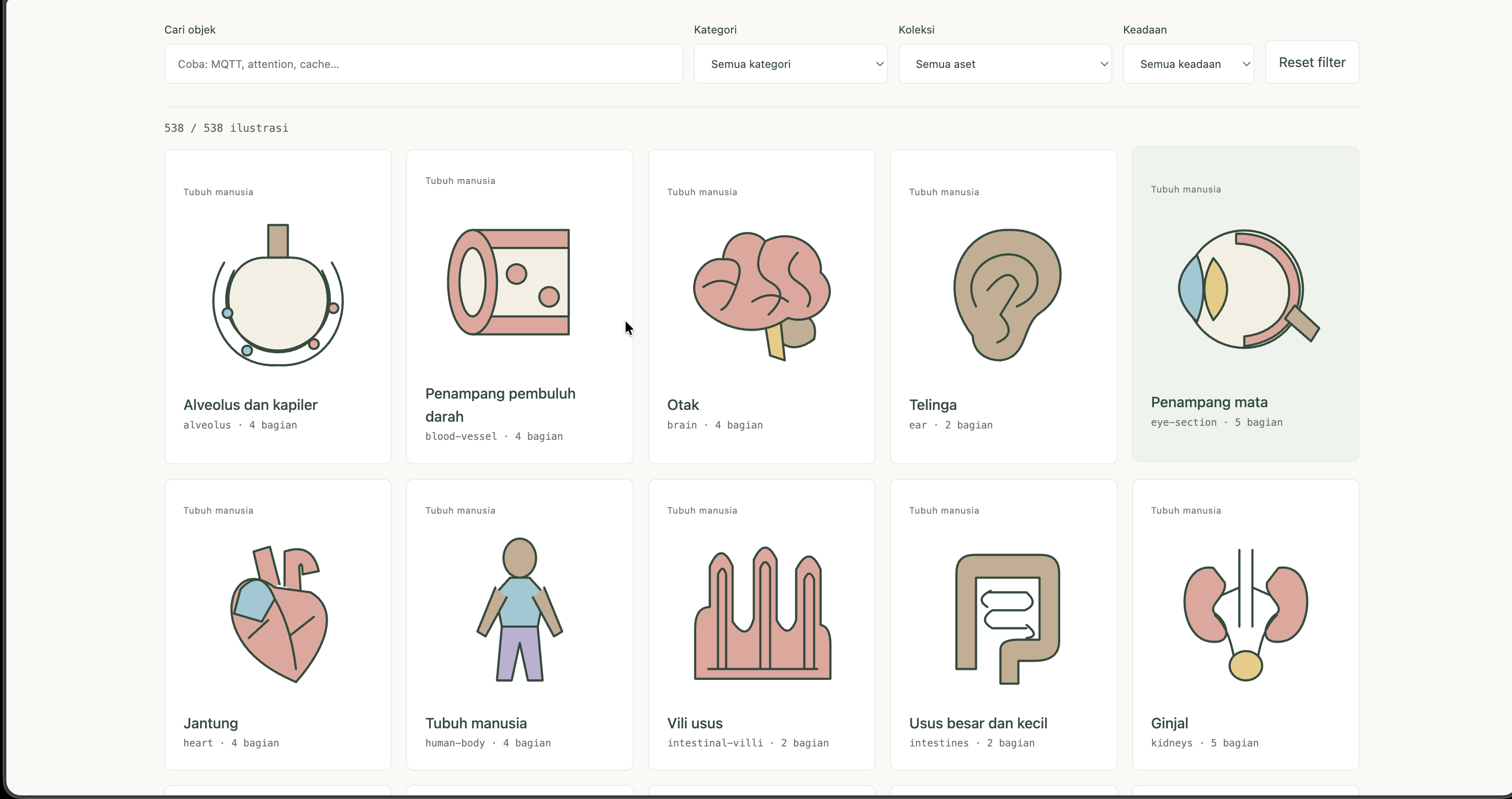The width and height of the screenshot is (1512, 799).
Task: Focus the Cari objek search field
Action: pyautogui.click(x=423, y=64)
